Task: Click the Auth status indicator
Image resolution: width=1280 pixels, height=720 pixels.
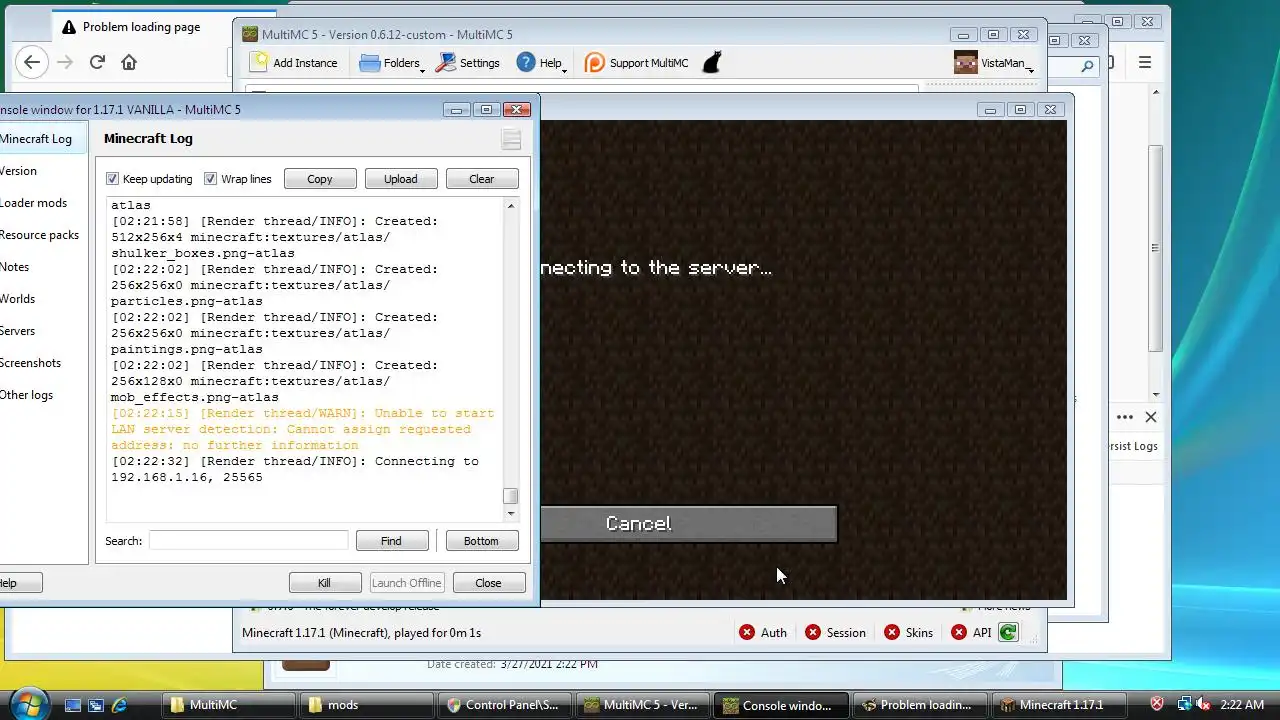Action: 763,633
